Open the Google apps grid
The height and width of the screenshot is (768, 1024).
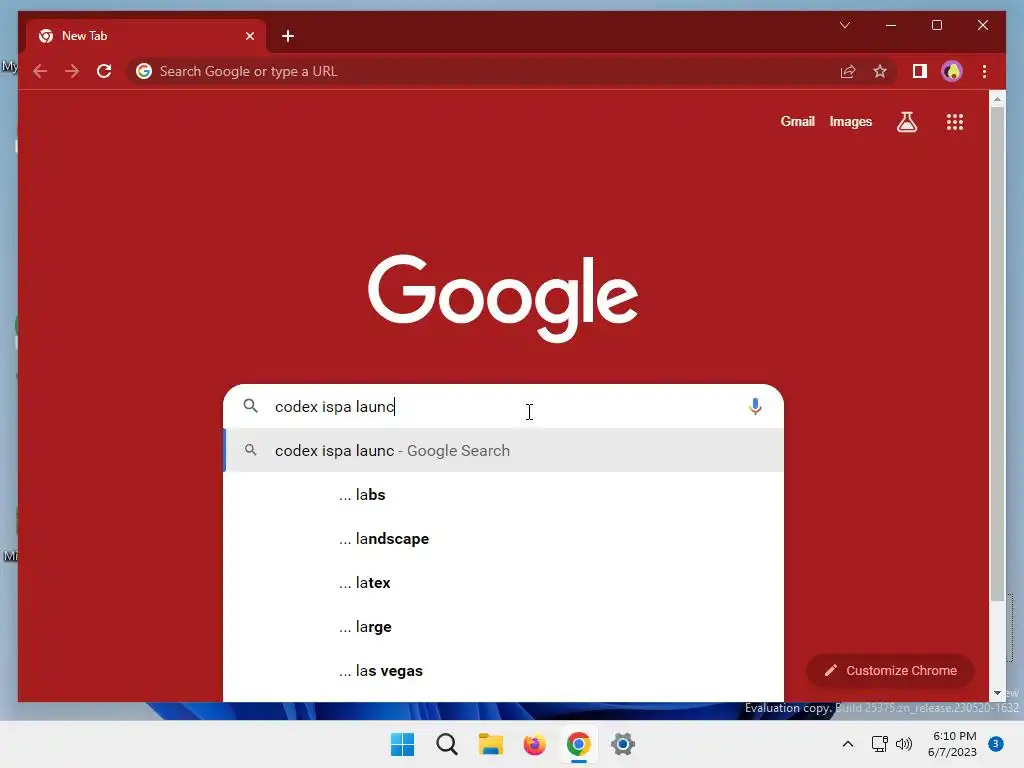coord(955,121)
